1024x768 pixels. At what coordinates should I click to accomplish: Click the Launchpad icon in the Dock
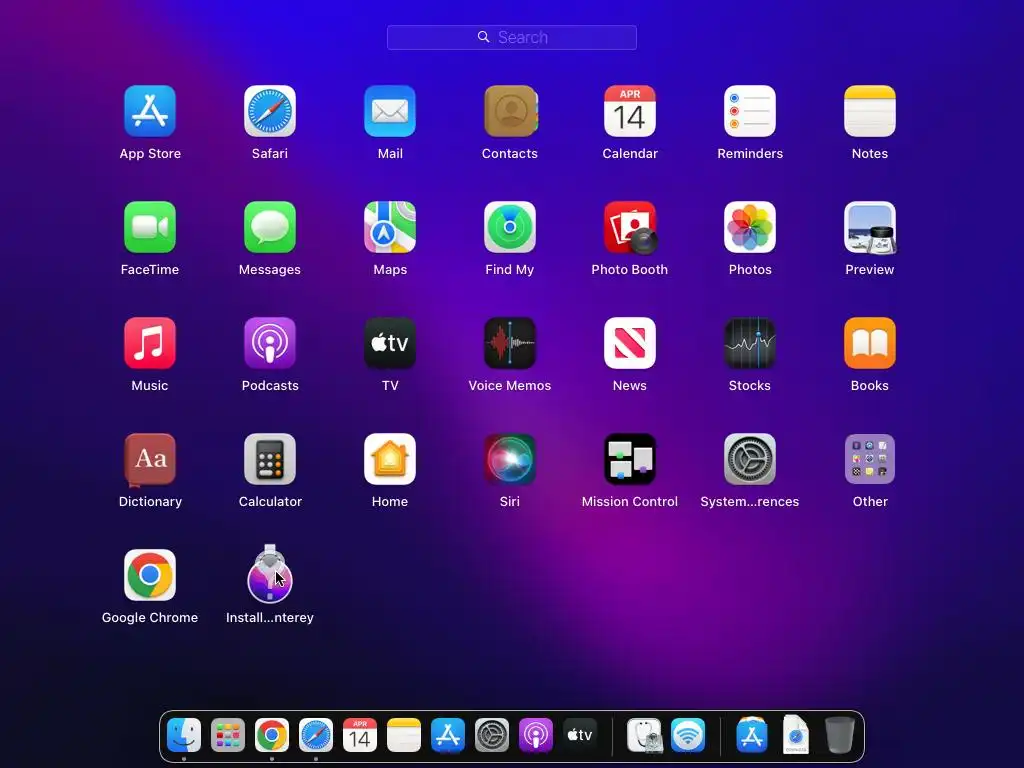point(228,735)
